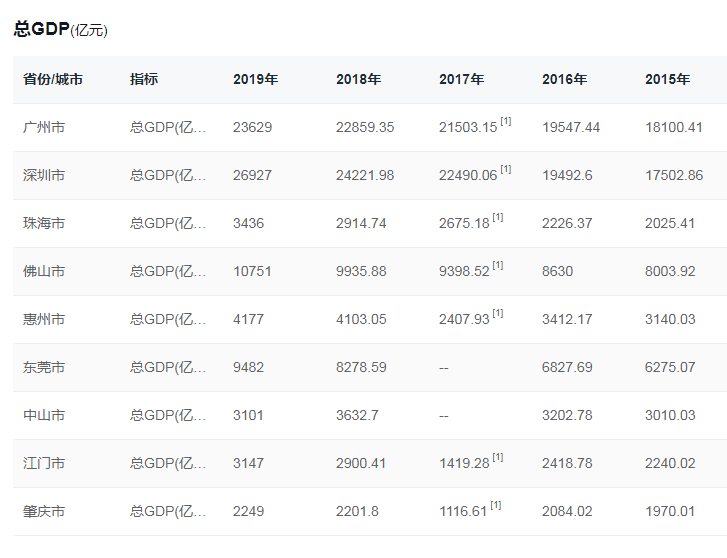Click the 东莞市 row label

point(44,367)
